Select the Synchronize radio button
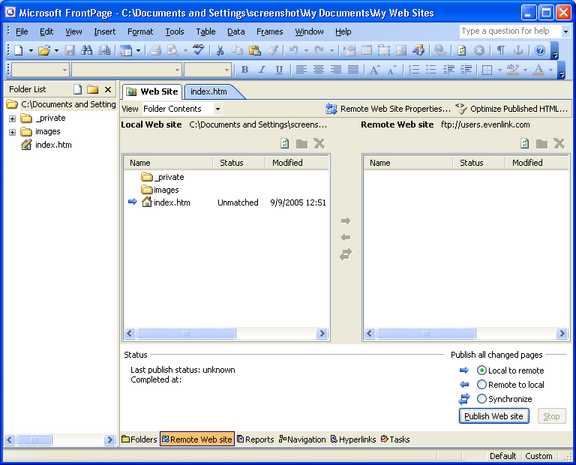The height and width of the screenshot is (465, 576). pyautogui.click(x=482, y=399)
